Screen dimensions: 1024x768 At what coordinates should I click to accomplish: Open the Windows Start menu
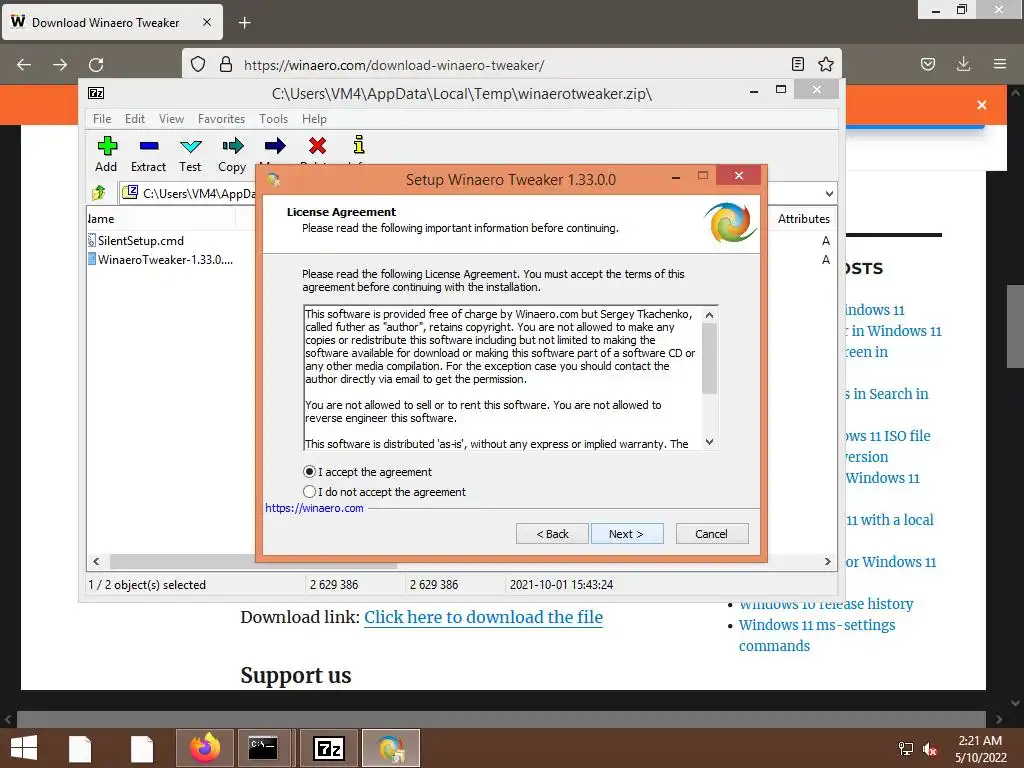(24, 748)
